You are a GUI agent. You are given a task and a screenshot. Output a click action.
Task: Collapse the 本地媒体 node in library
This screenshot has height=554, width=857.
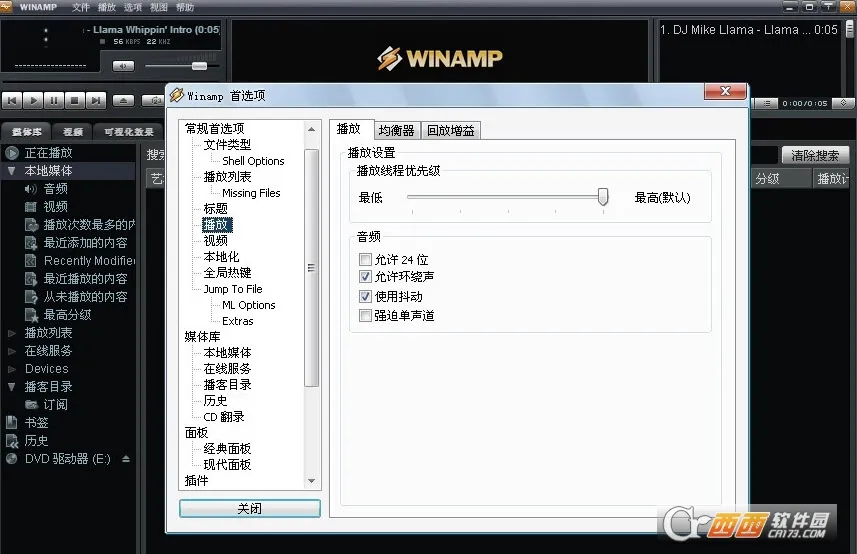pos(11,170)
